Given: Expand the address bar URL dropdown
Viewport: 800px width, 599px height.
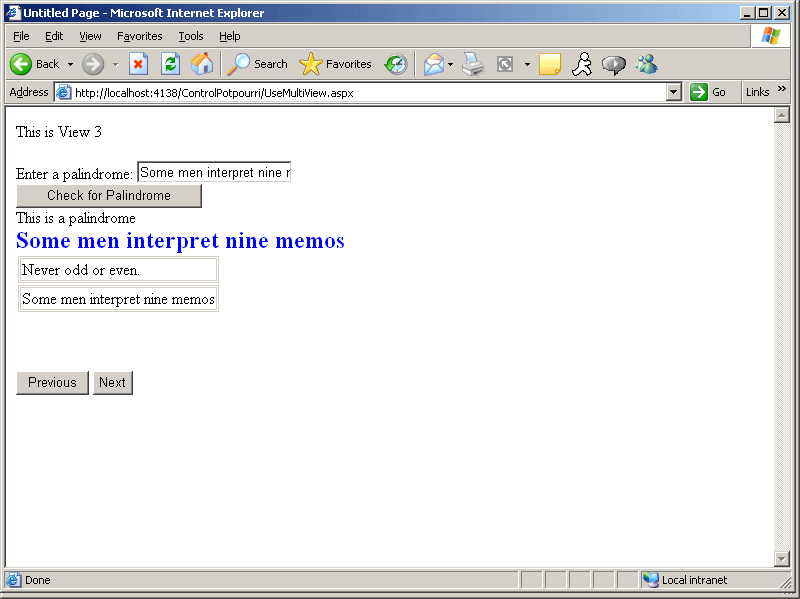Looking at the screenshot, I should (x=673, y=92).
